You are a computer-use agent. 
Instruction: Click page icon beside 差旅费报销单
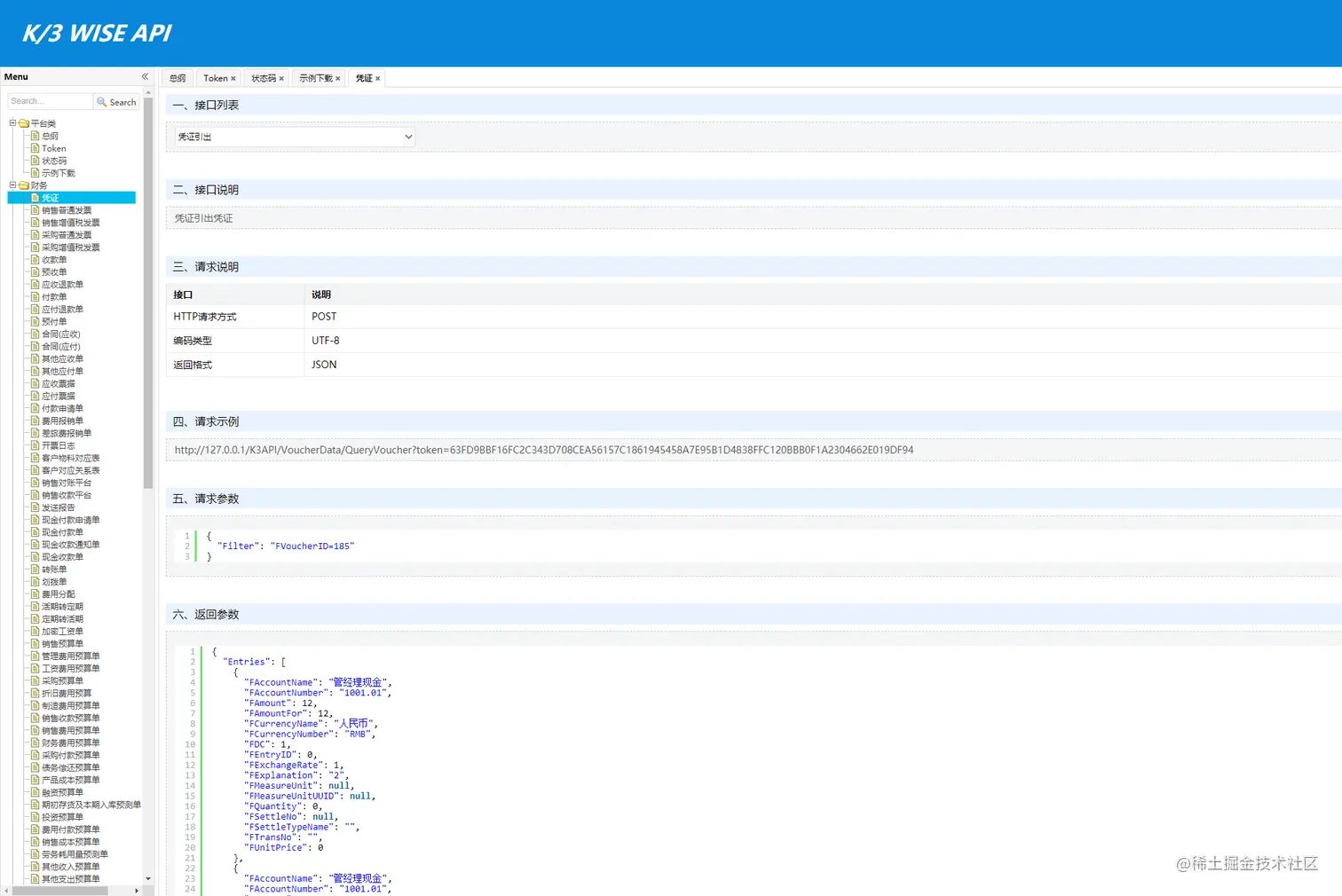[x=36, y=434]
